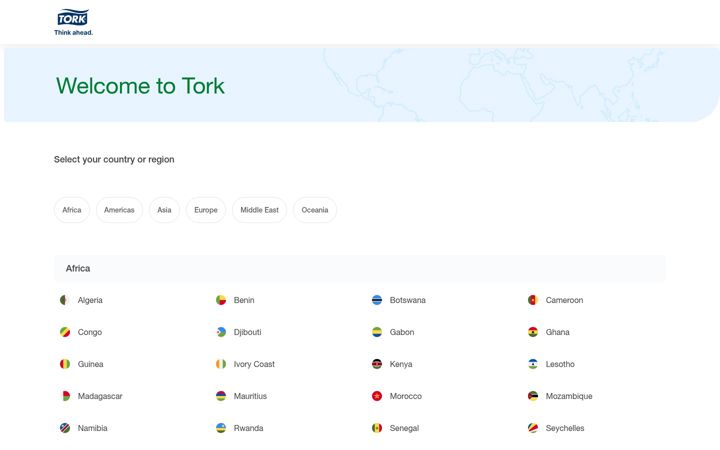Click the Benin flag icon
Image resolution: width=720 pixels, height=450 pixels.
coord(221,300)
